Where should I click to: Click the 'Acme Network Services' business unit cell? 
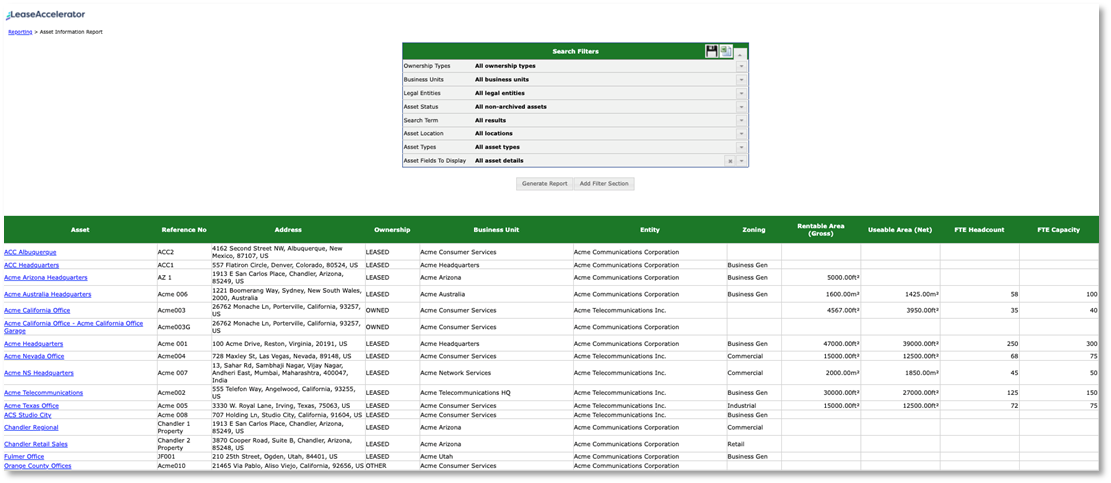click(496, 373)
